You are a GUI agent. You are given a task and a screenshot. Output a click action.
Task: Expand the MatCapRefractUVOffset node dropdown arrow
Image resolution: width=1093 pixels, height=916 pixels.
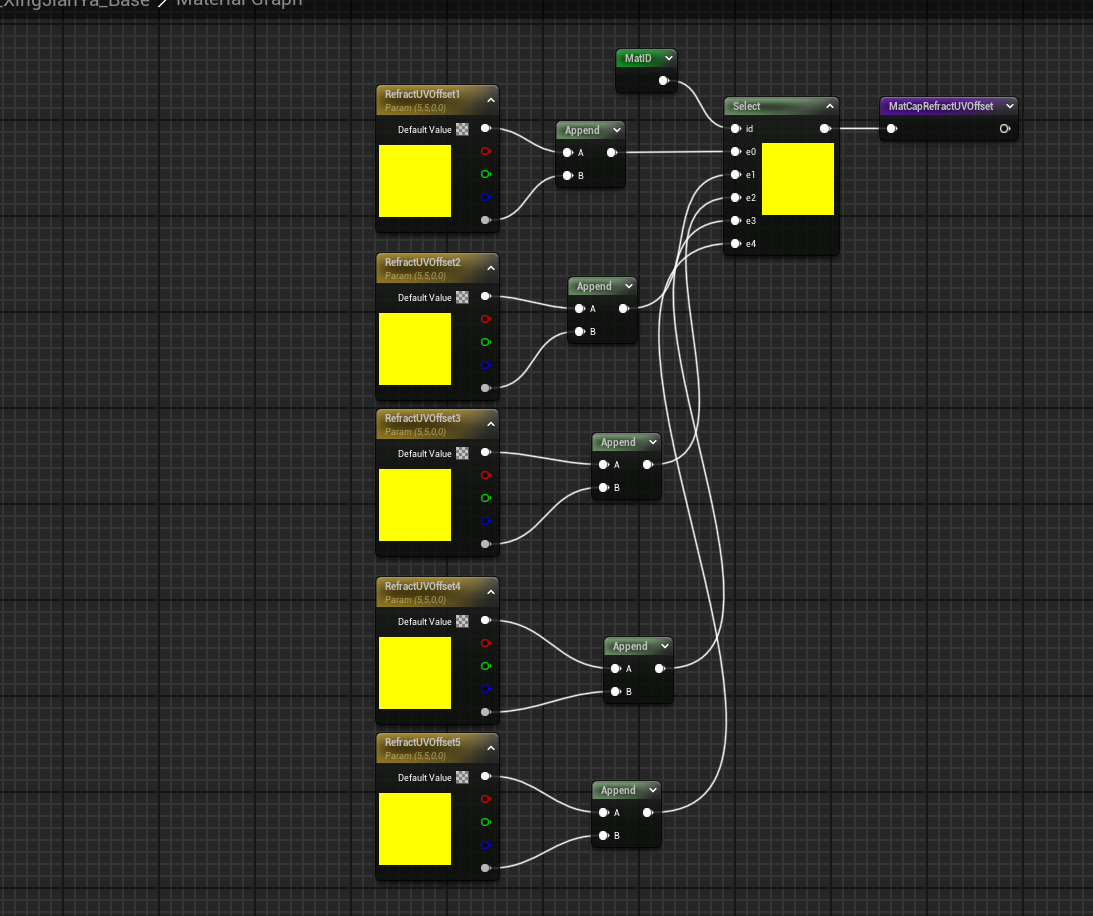point(1009,105)
